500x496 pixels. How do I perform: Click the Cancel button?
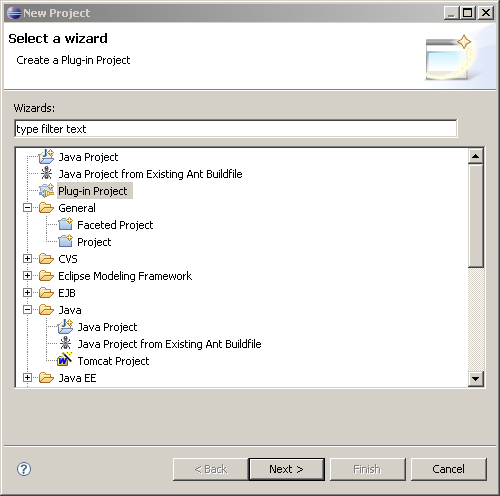tap(448, 469)
